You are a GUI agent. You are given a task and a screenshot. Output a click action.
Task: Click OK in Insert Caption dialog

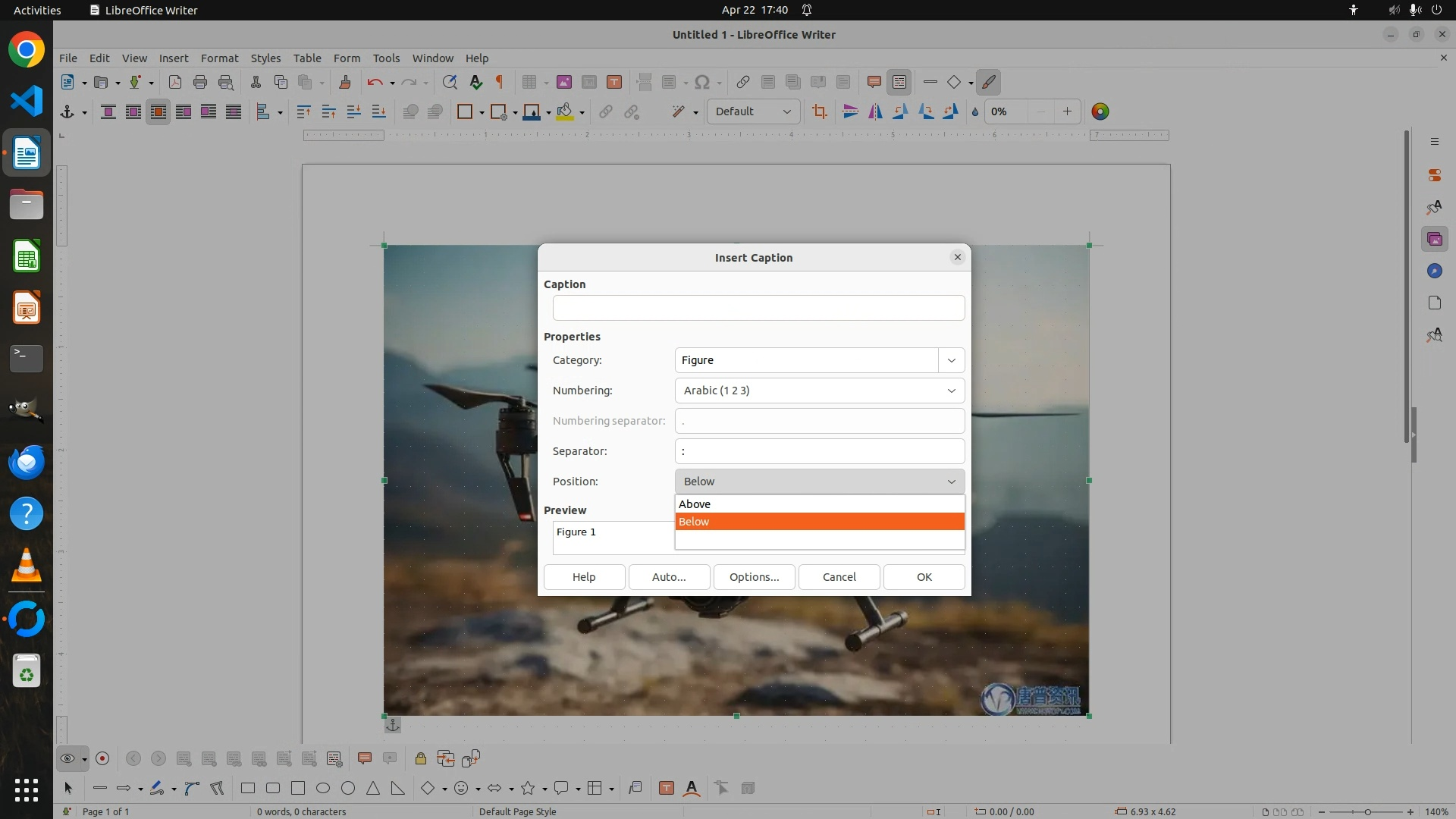pyautogui.click(x=924, y=577)
